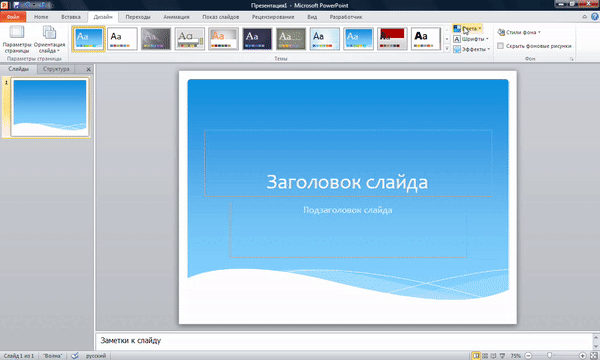The width and height of the screenshot is (600, 360).
Task: Apply the dark navy blue theme
Action: coord(257,39)
